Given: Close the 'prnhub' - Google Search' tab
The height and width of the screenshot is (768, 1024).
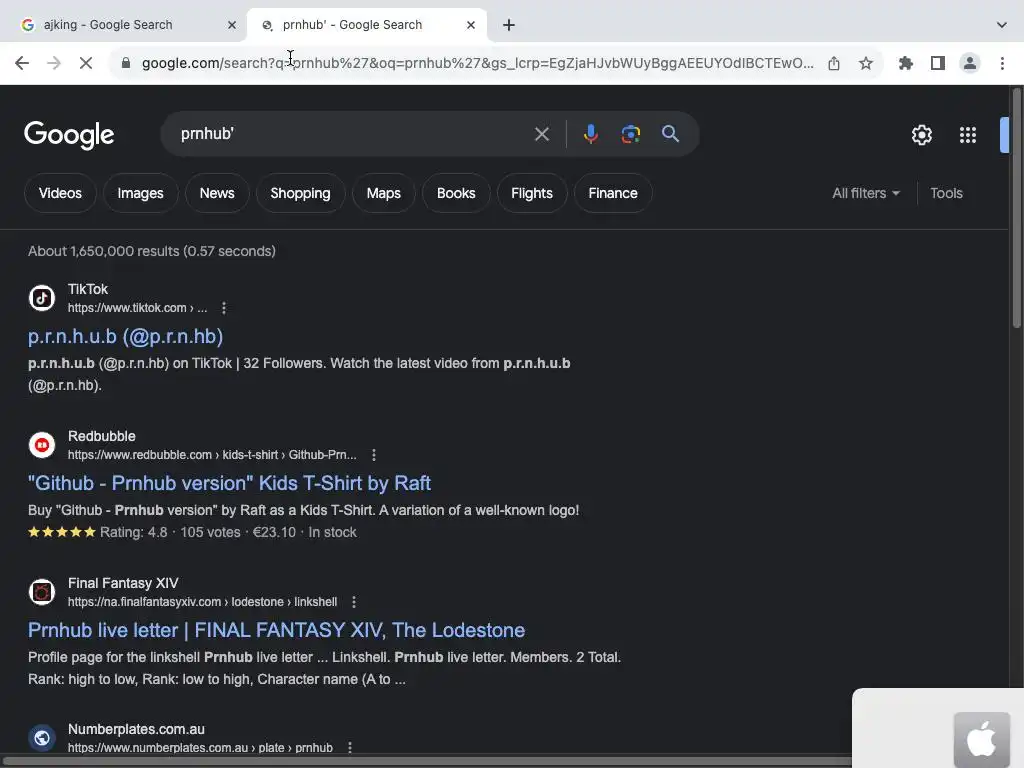Looking at the screenshot, I should (x=471, y=25).
